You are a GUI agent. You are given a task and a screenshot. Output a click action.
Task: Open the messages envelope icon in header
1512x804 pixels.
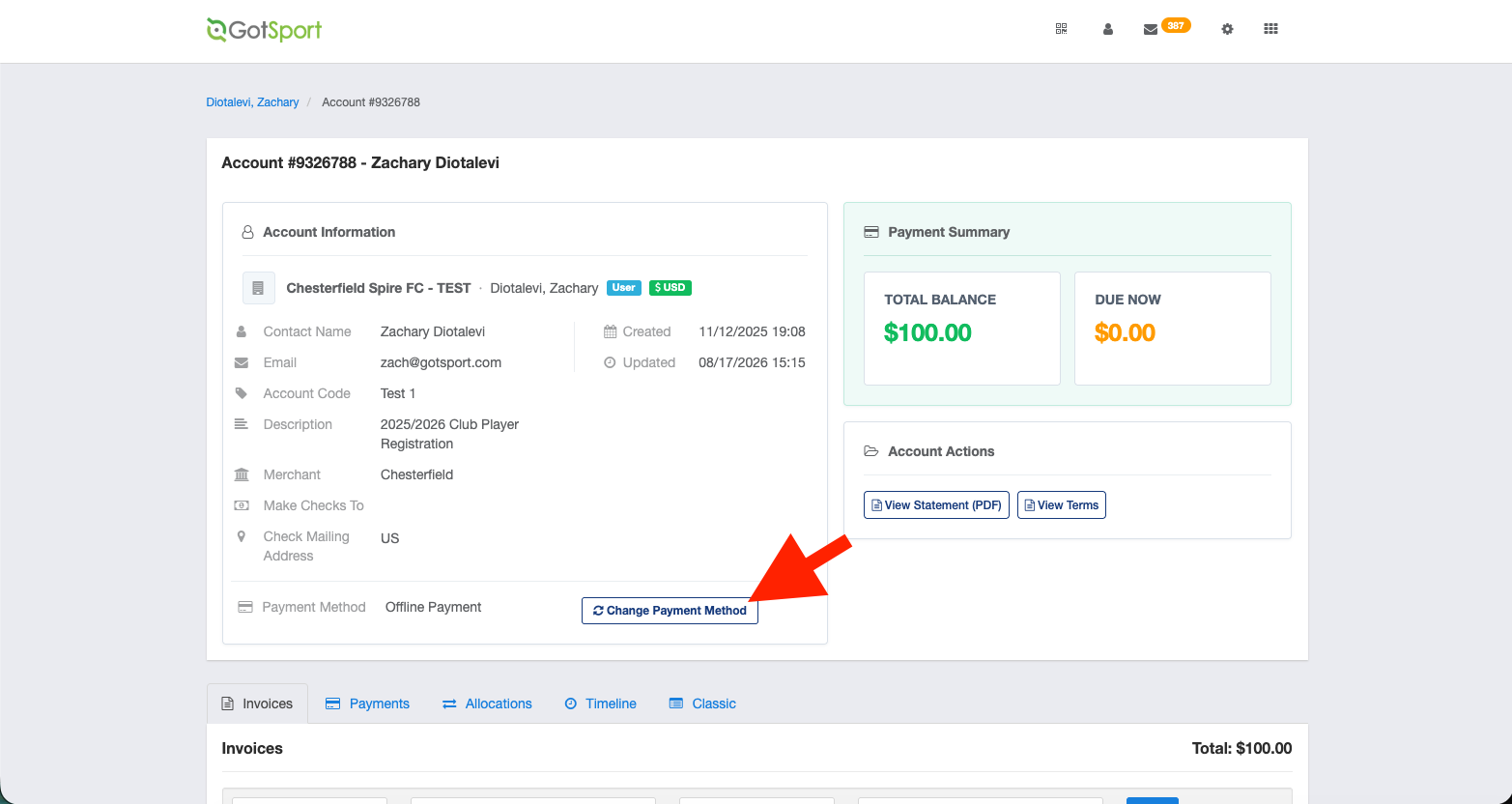click(1151, 30)
